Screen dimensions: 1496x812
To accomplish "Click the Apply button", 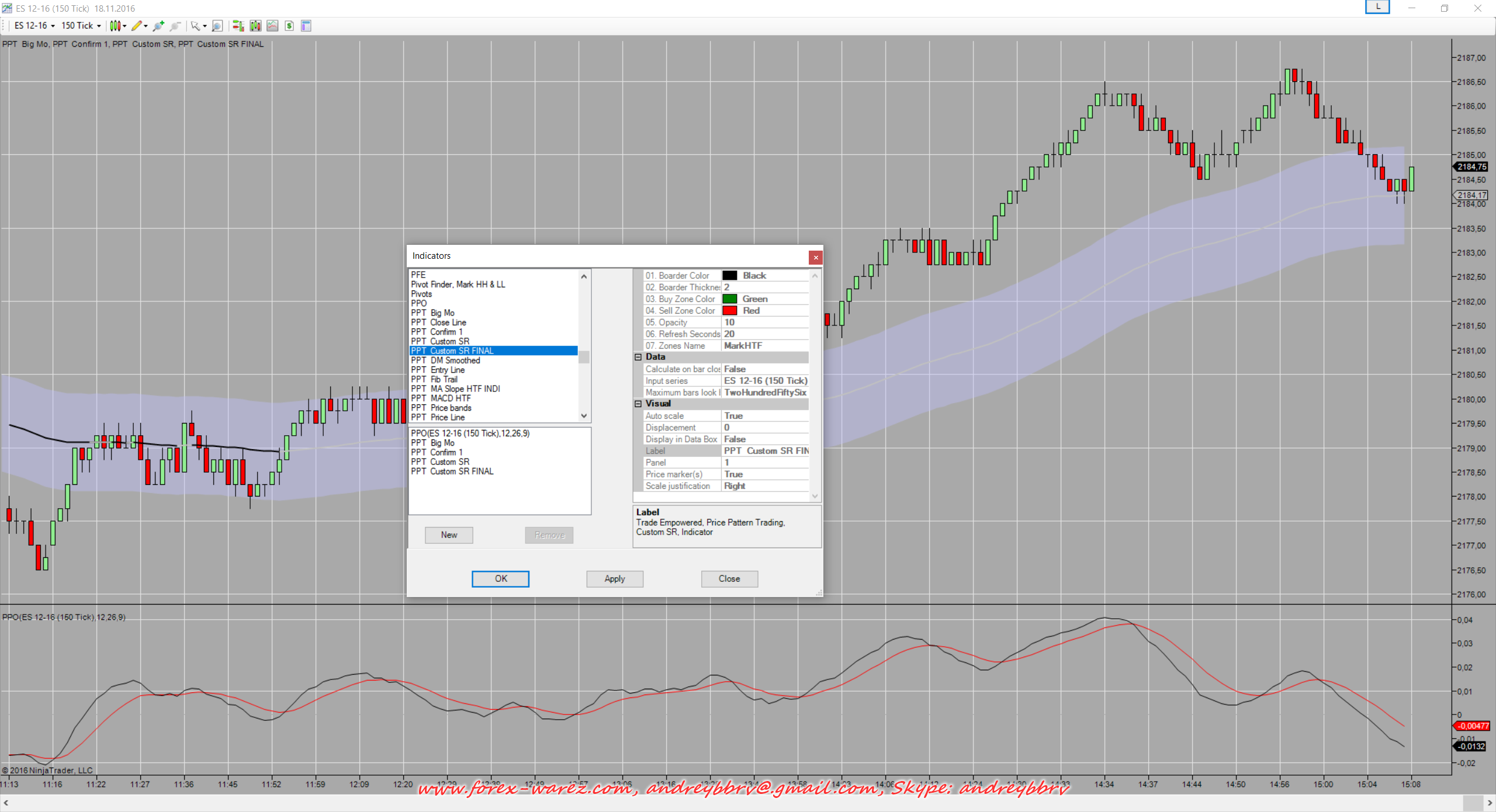I will point(614,578).
